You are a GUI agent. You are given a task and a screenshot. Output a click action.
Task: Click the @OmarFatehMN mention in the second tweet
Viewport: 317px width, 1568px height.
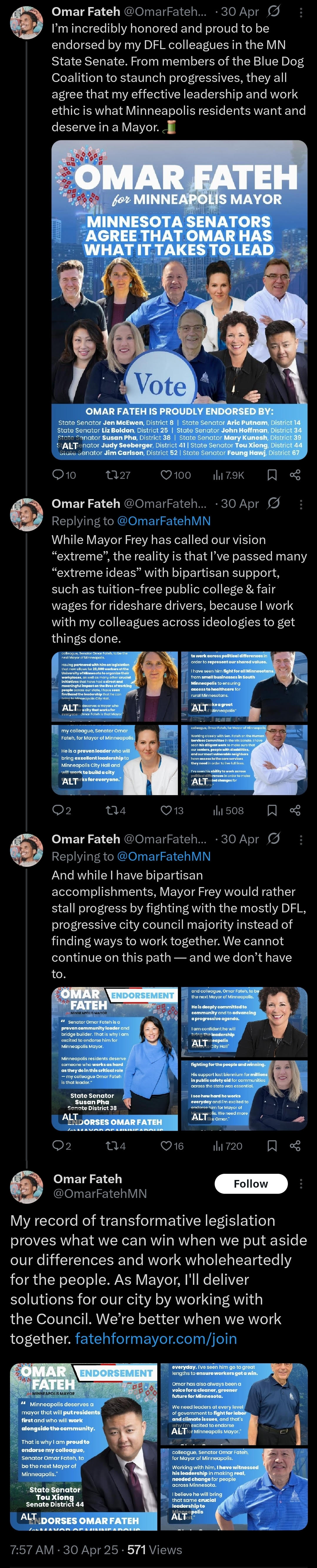pyautogui.click(x=163, y=521)
